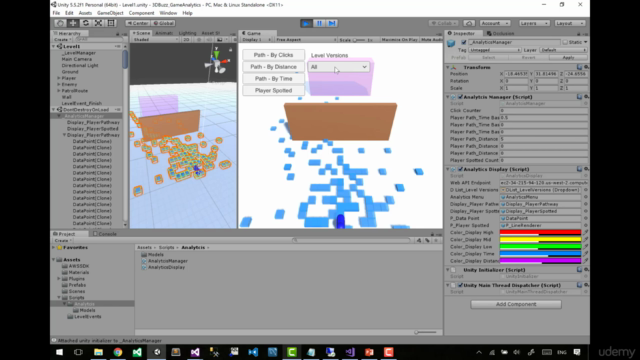Screen dimensions: 640x360
Task: Toggle the Global orientation button
Action: click(163, 23)
